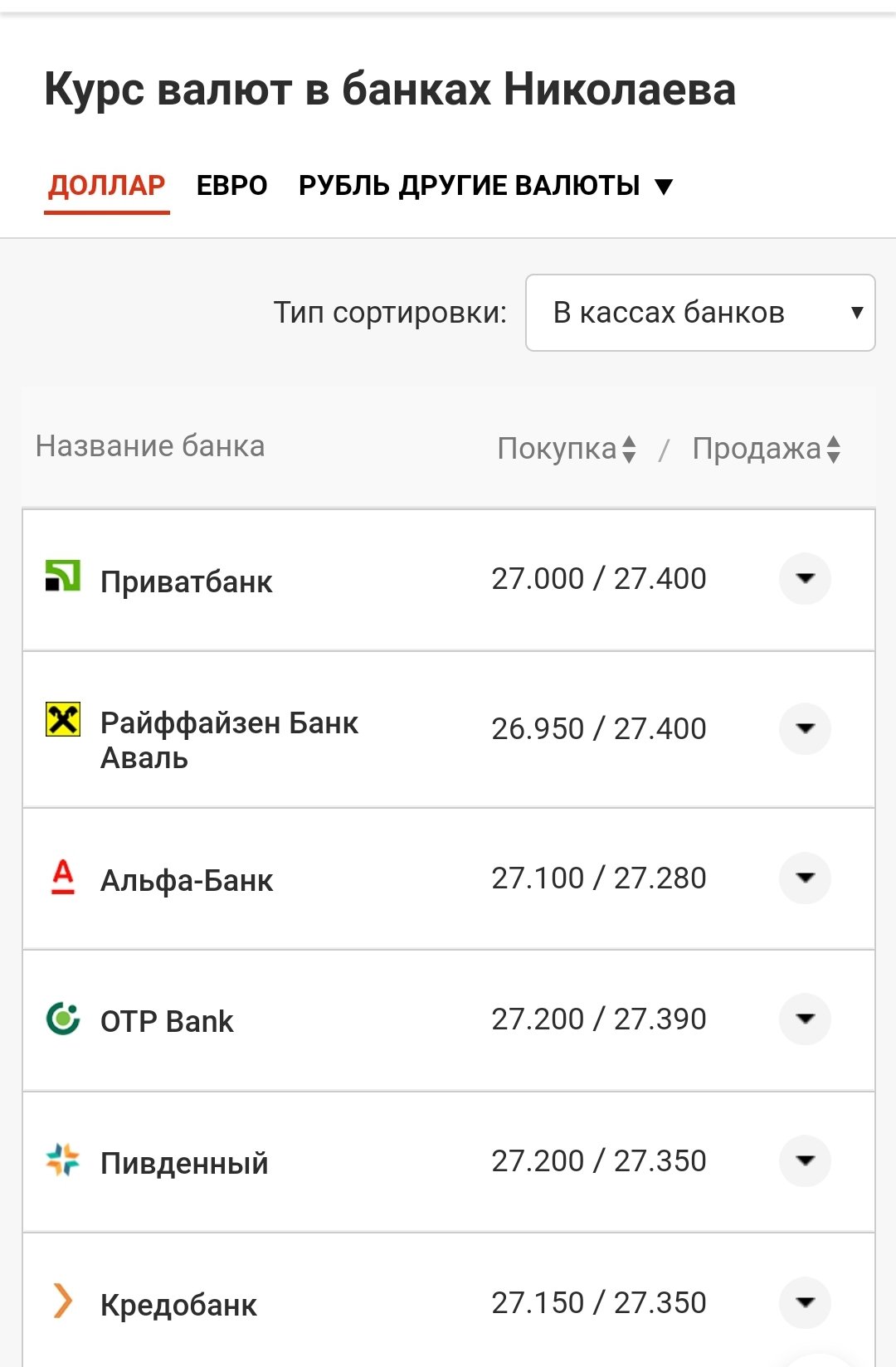This screenshot has width=896, height=1367.
Task: Click the green OTP Bank logo
Action: (x=63, y=1019)
